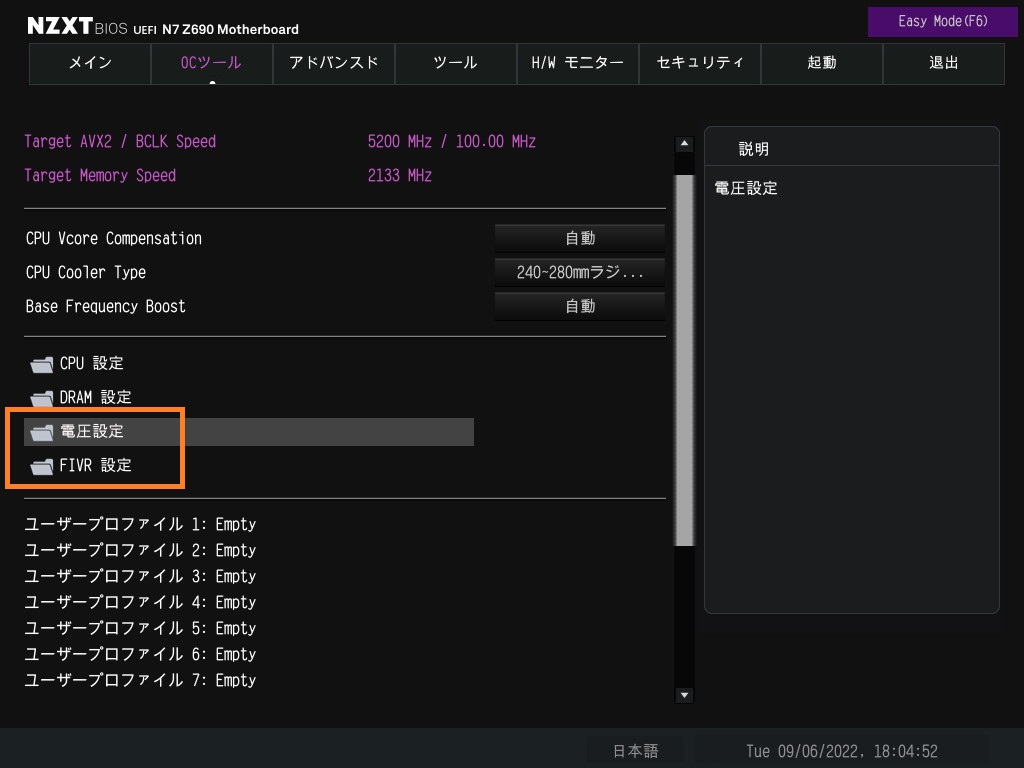Image resolution: width=1024 pixels, height=768 pixels.
Task: Click the Target Memory Speed label
Action: [x=100, y=176]
